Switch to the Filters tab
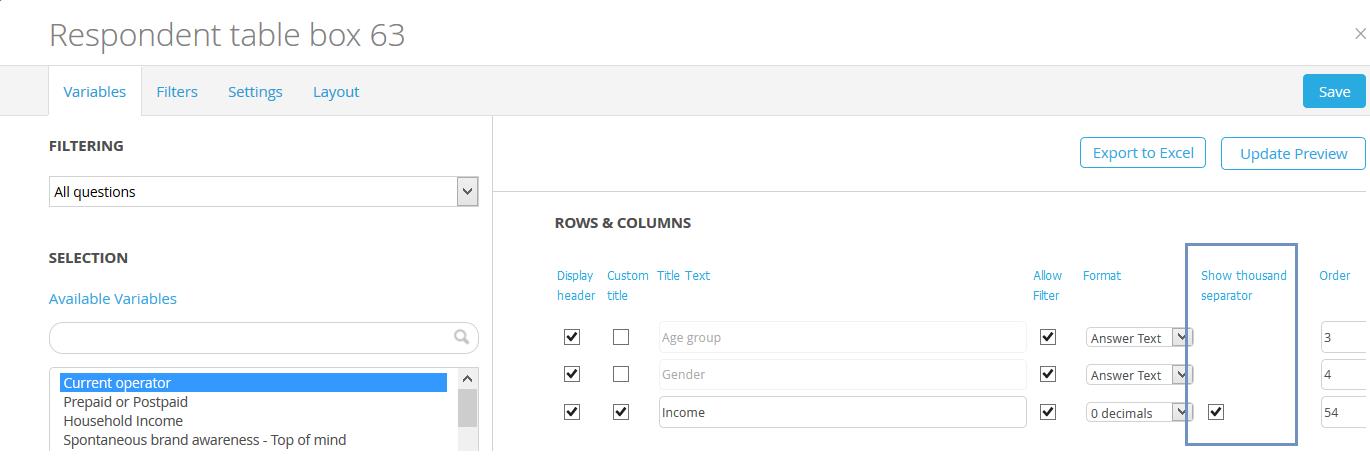The image size is (1370, 462). point(177,91)
